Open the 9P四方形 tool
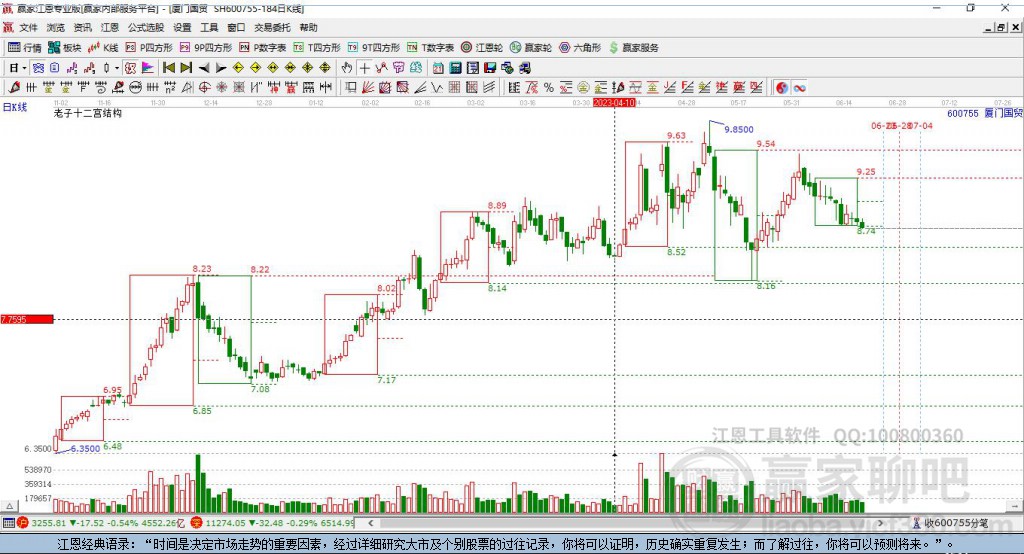1024x554 pixels. tap(206, 47)
